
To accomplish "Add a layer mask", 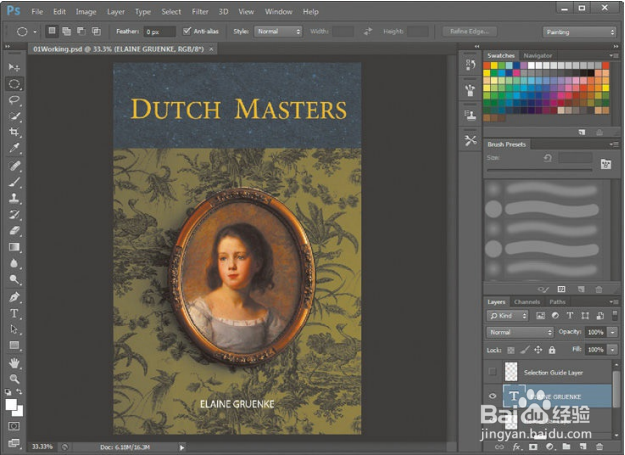I will click(x=533, y=447).
